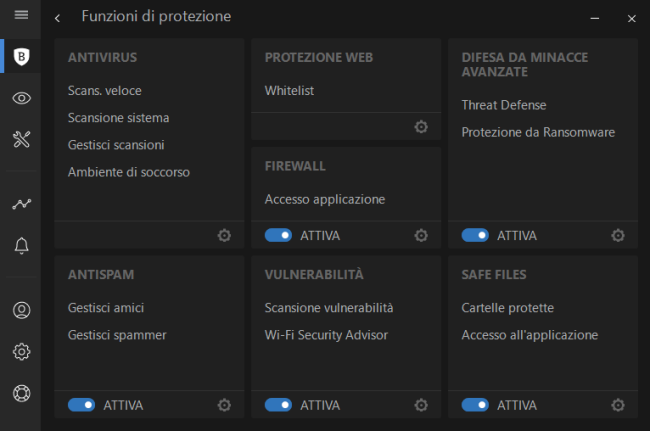
Task: Open Antivirus settings gear
Action: [x=224, y=235]
